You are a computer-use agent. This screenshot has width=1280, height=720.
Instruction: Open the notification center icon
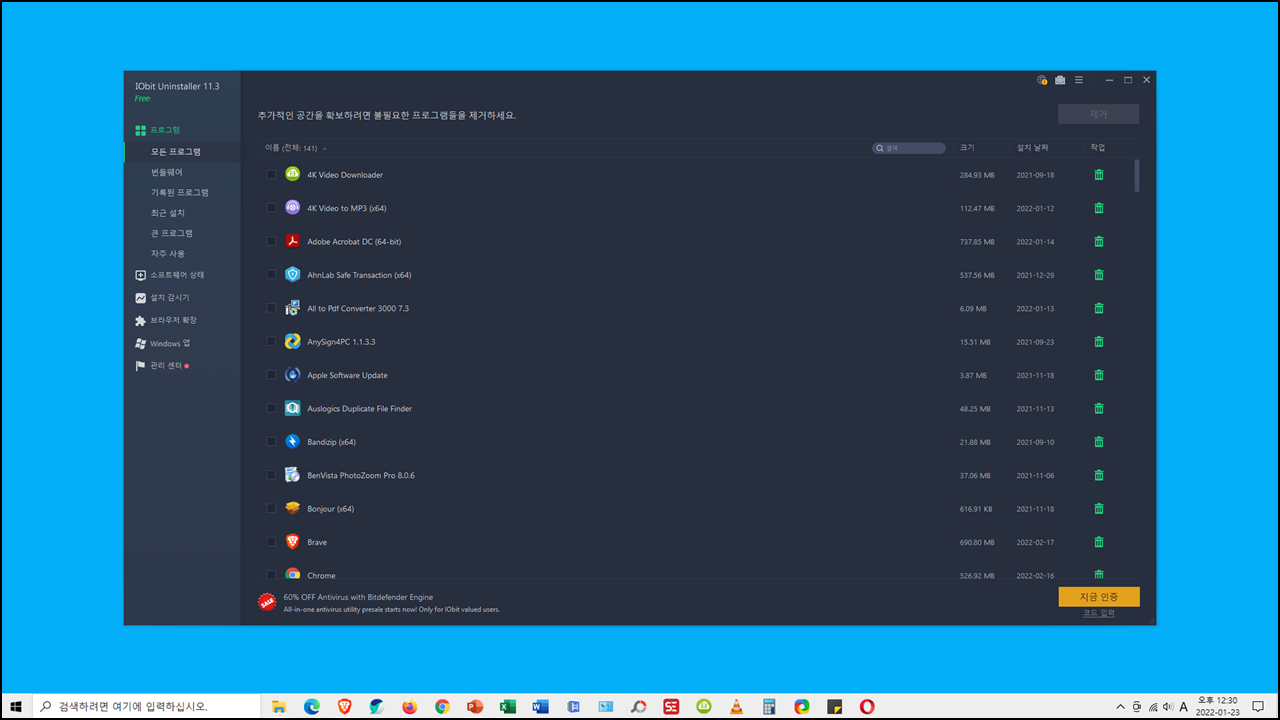[x=1258, y=706]
